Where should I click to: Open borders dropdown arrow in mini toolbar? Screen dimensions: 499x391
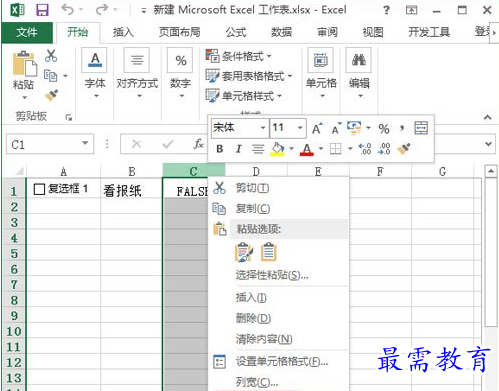[x=350, y=149]
